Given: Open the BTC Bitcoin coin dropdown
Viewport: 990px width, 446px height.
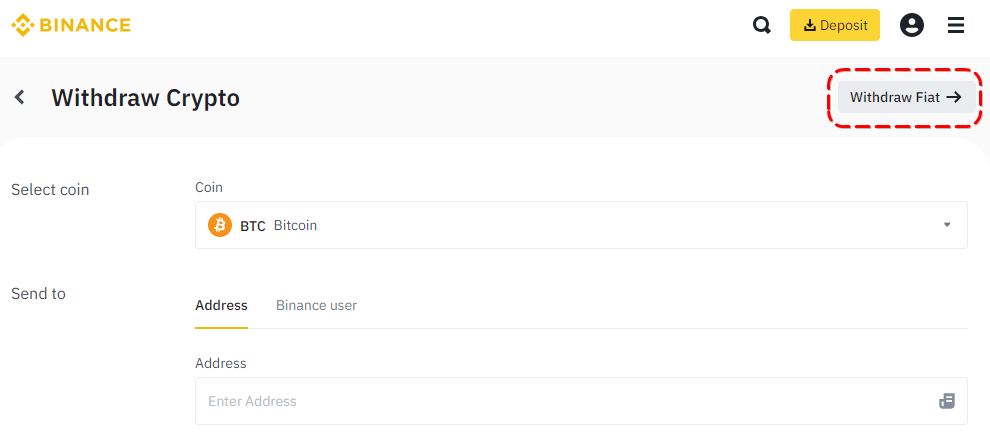Looking at the screenshot, I should pos(580,225).
